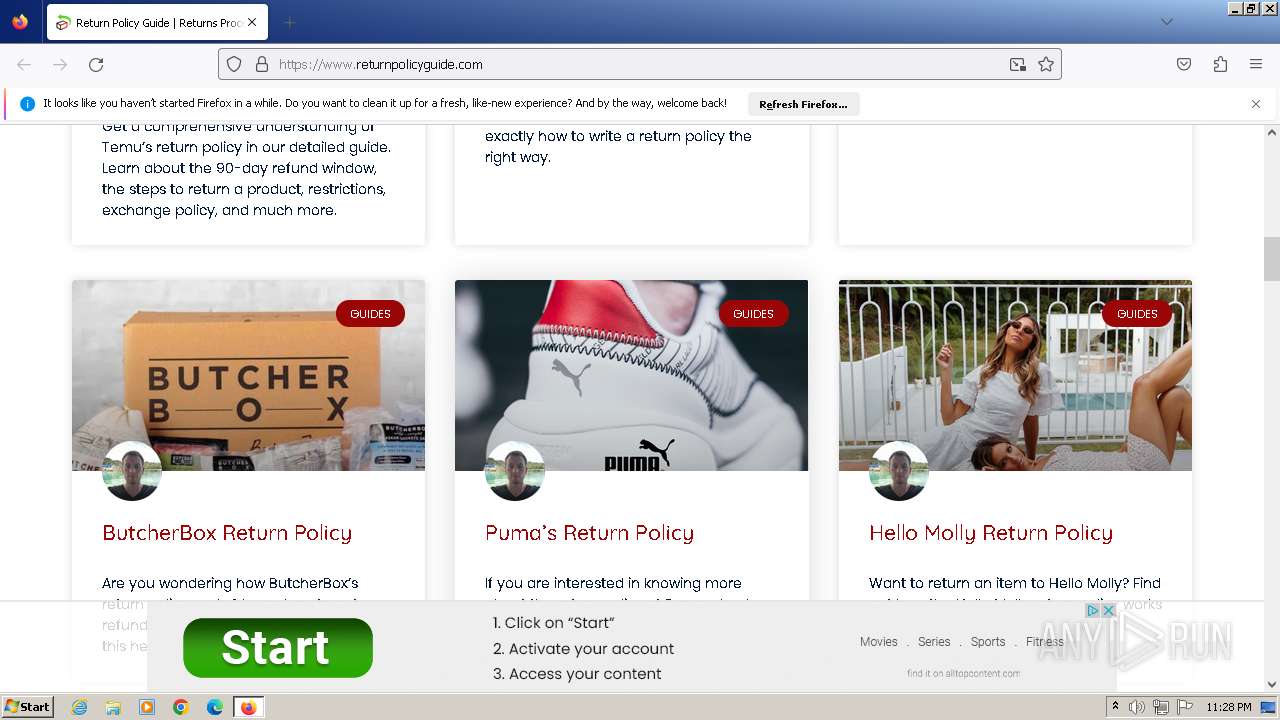Image resolution: width=1280 pixels, height=720 pixels.
Task: Open Puma's Return Policy link
Action: [589, 533]
